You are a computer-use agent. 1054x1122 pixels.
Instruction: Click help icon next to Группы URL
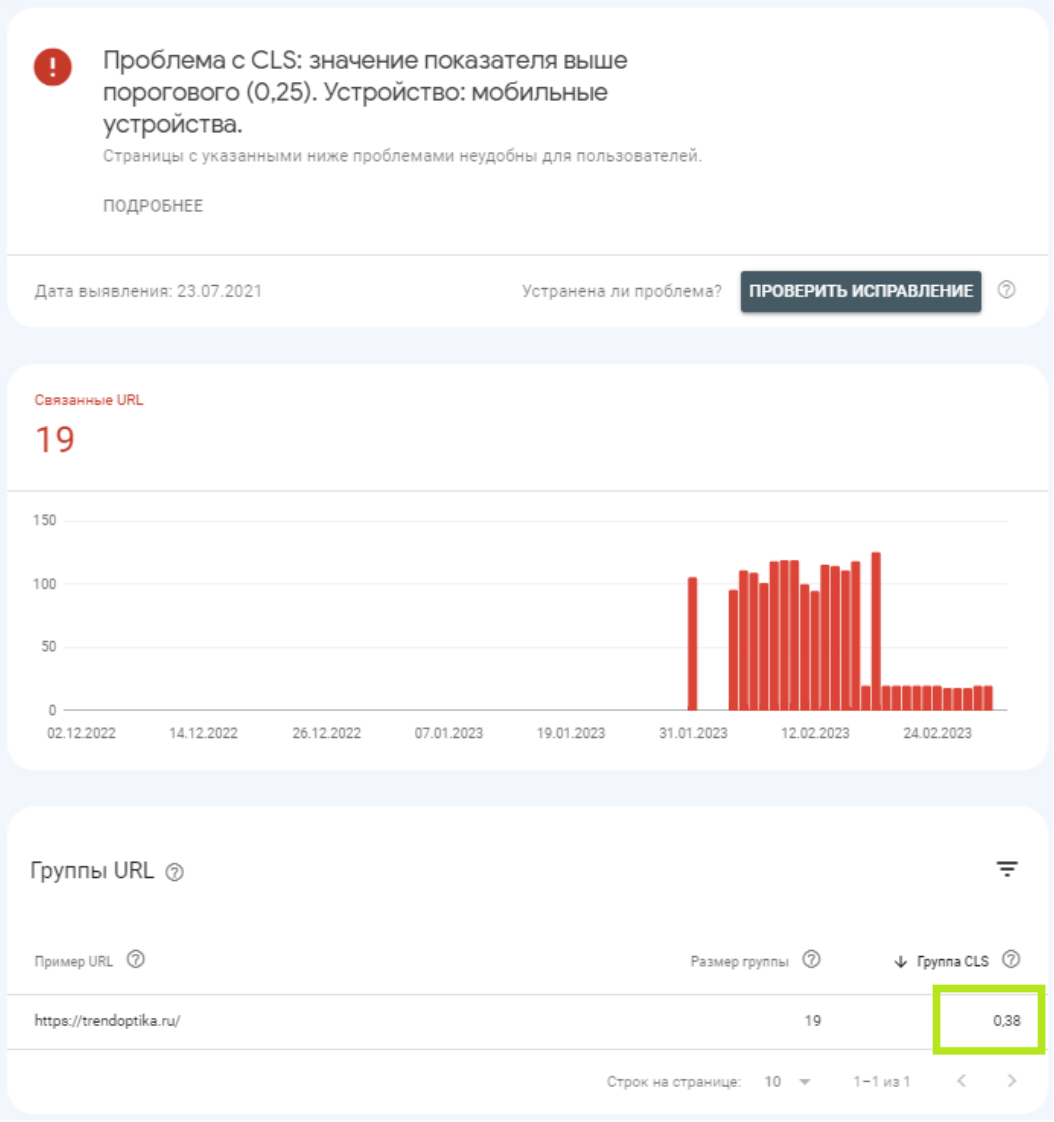[175, 872]
